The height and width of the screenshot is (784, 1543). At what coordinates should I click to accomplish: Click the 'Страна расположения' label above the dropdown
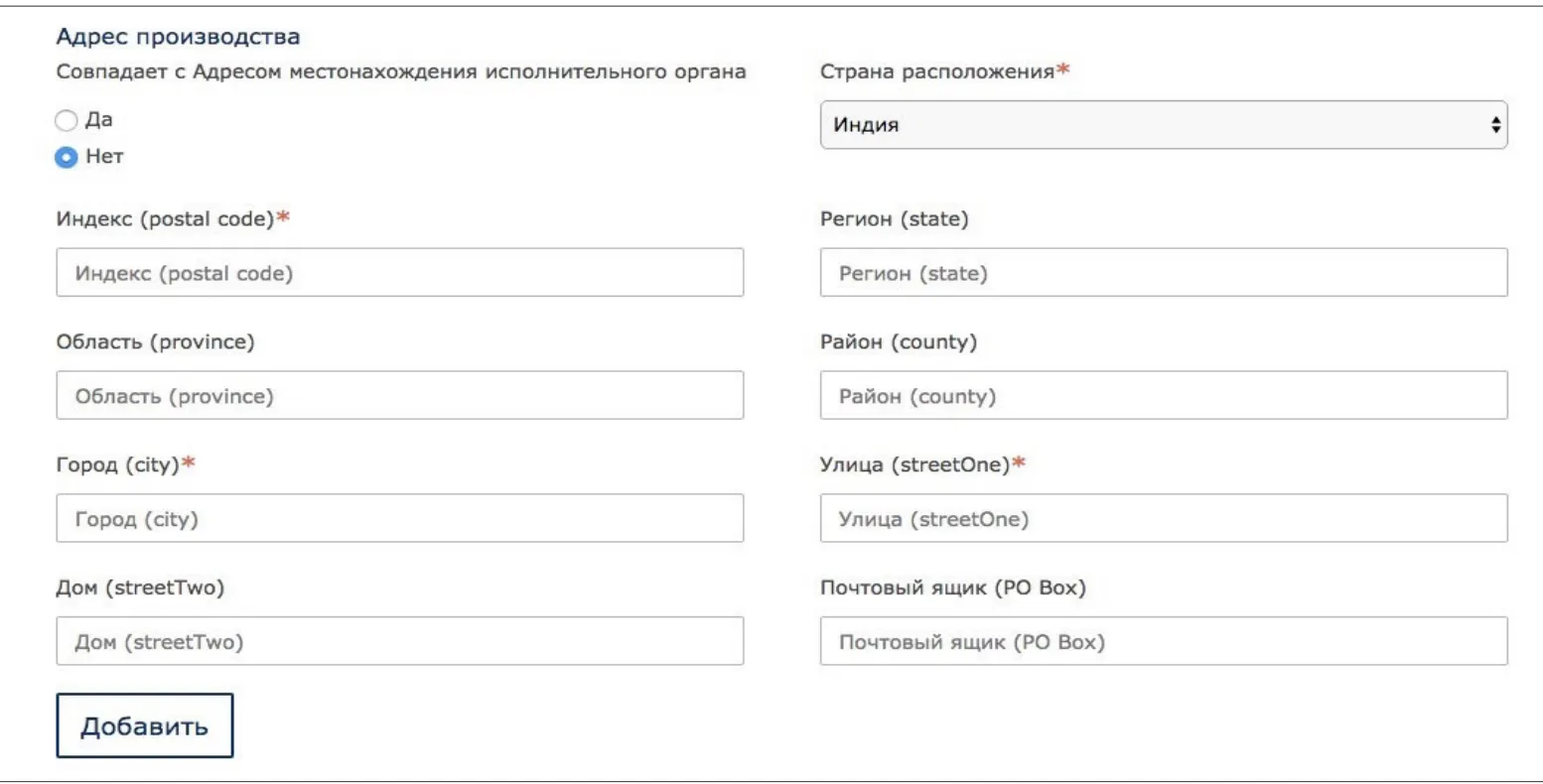[x=936, y=71]
